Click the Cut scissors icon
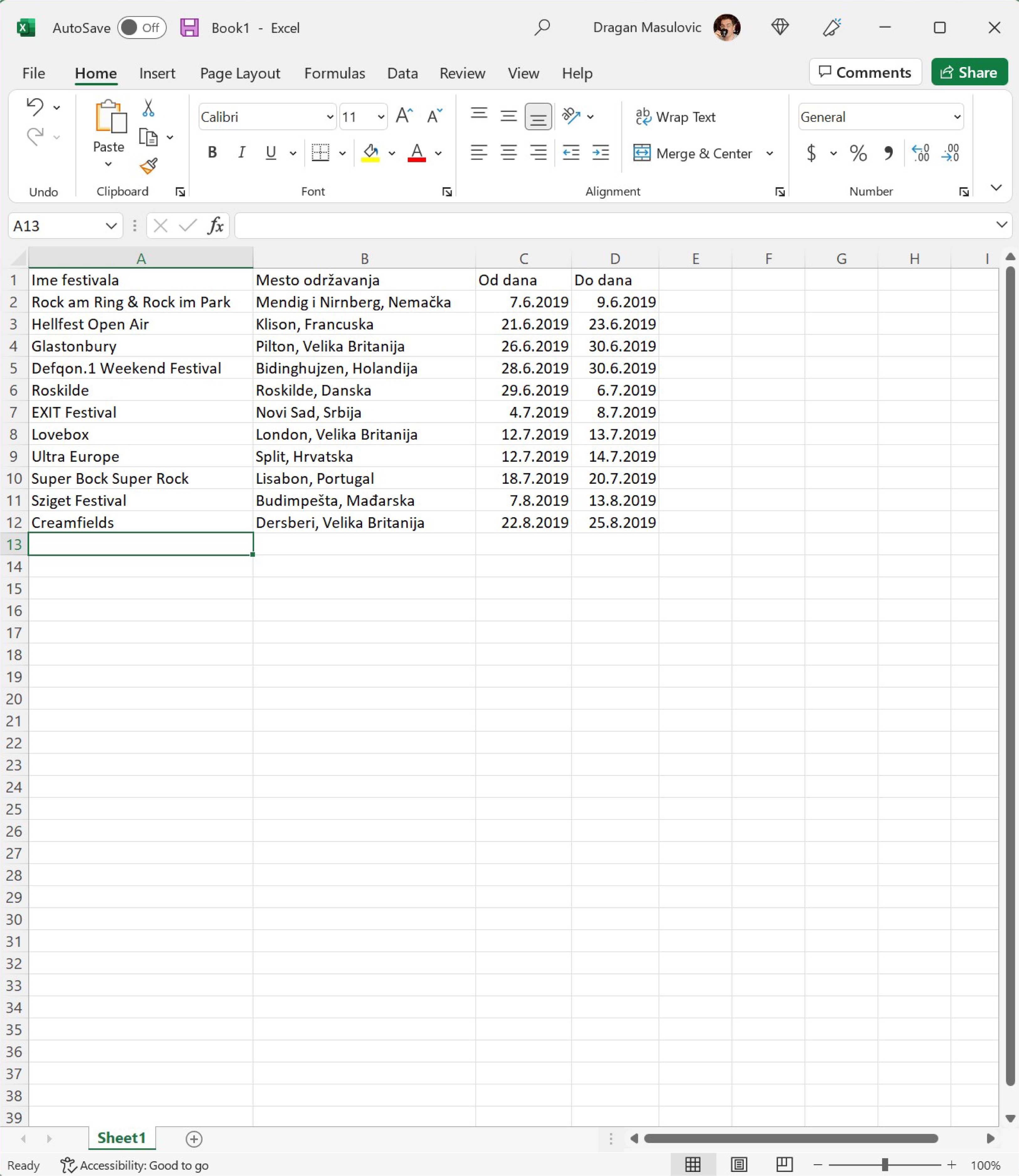The image size is (1019, 1176). 148,108
